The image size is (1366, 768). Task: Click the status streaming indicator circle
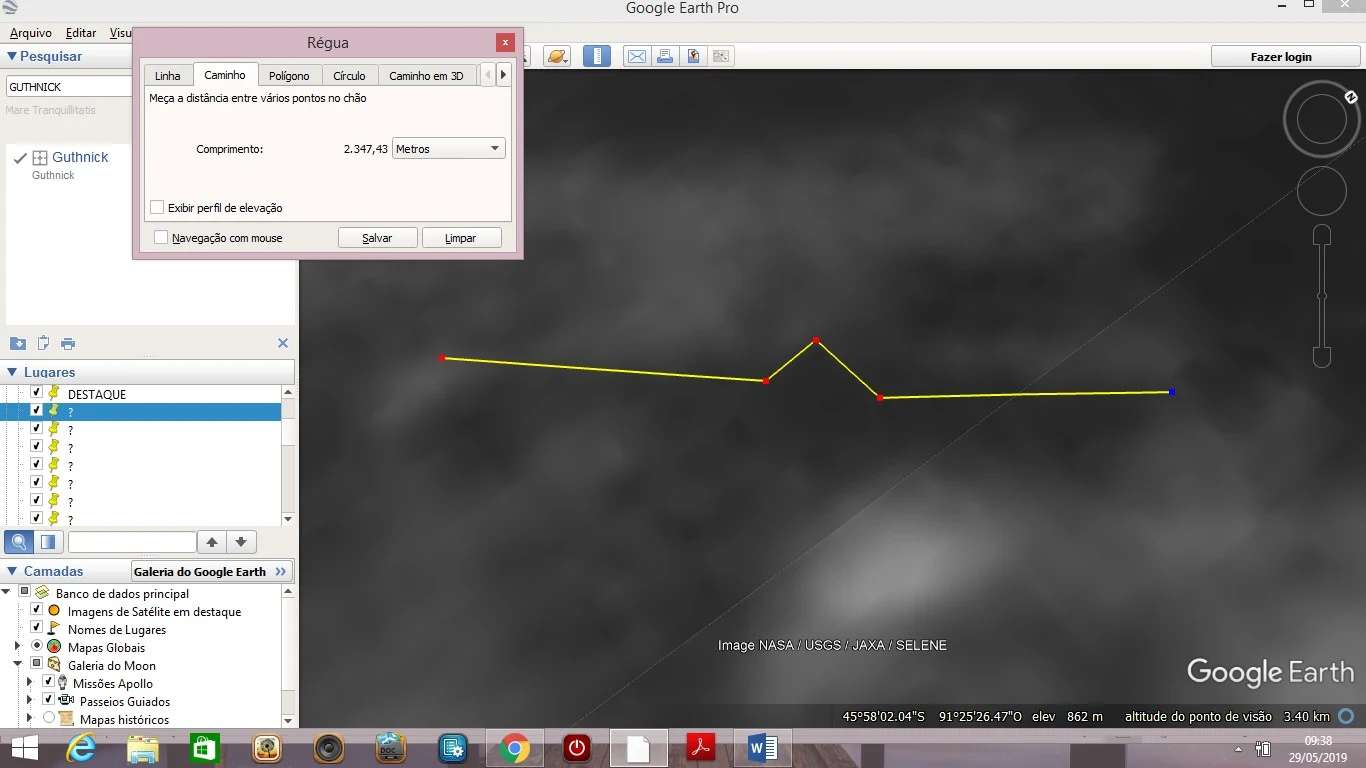click(1346, 716)
